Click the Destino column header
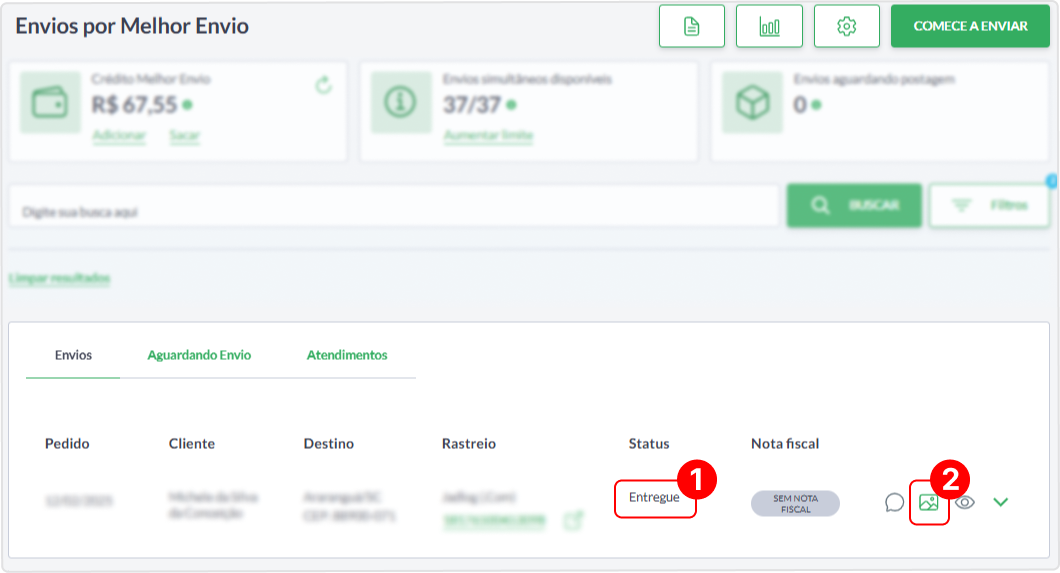 tap(329, 443)
